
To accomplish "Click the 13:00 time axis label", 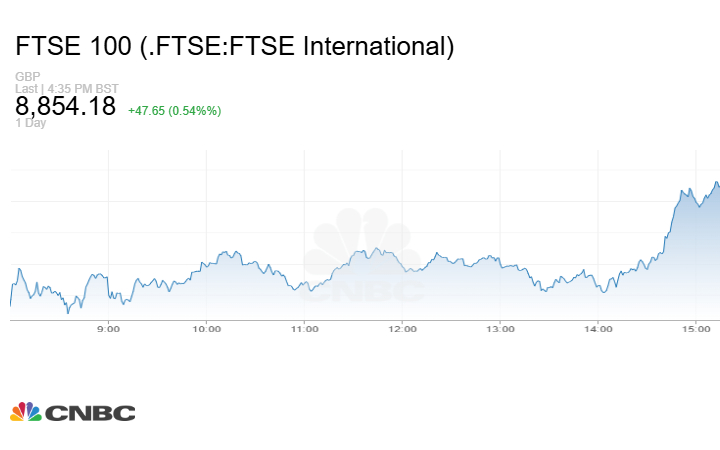I will [x=500, y=329].
